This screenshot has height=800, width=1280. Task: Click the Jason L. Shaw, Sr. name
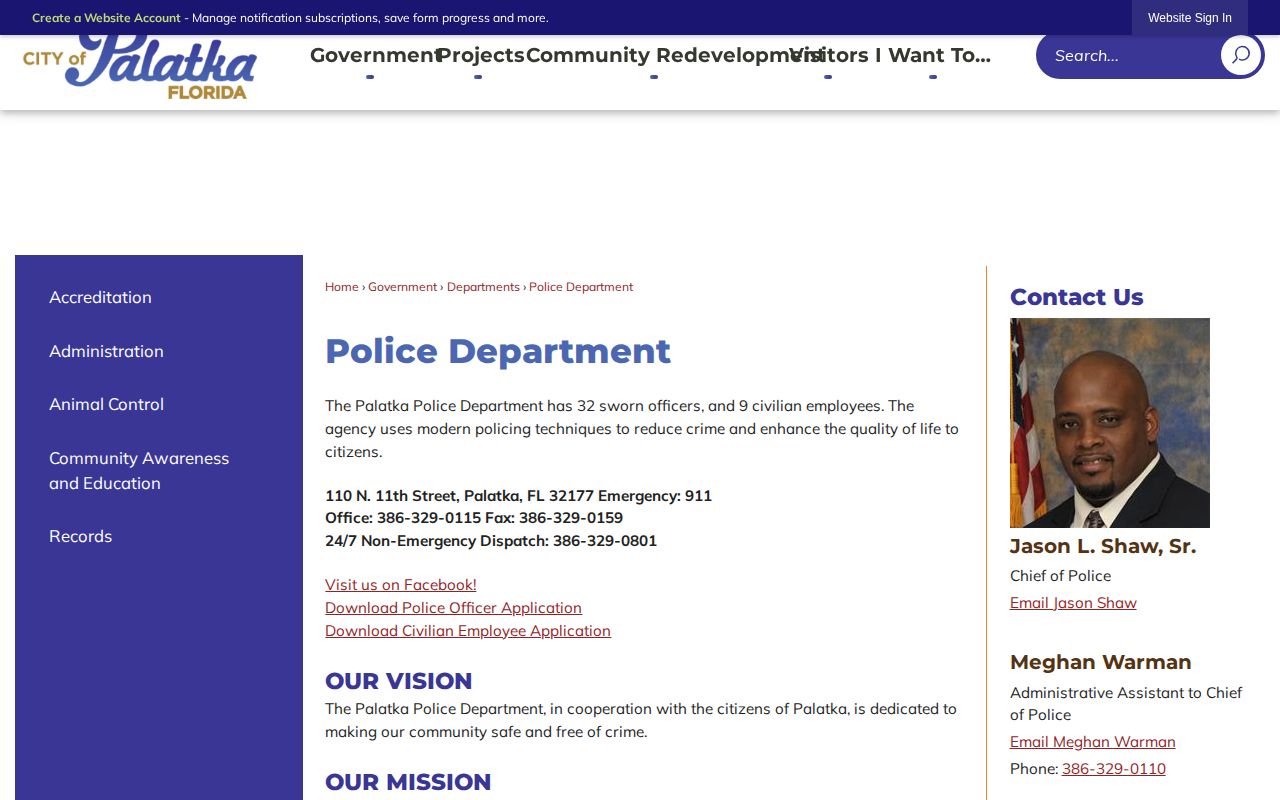tap(1103, 546)
